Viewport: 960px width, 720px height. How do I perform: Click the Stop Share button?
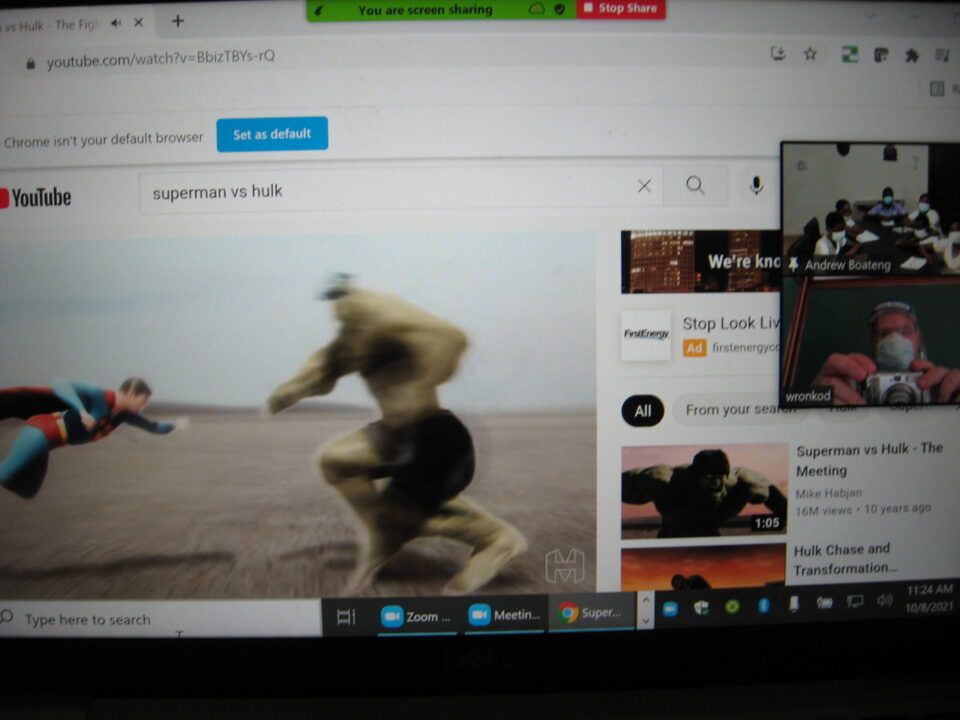click(620, 9)
